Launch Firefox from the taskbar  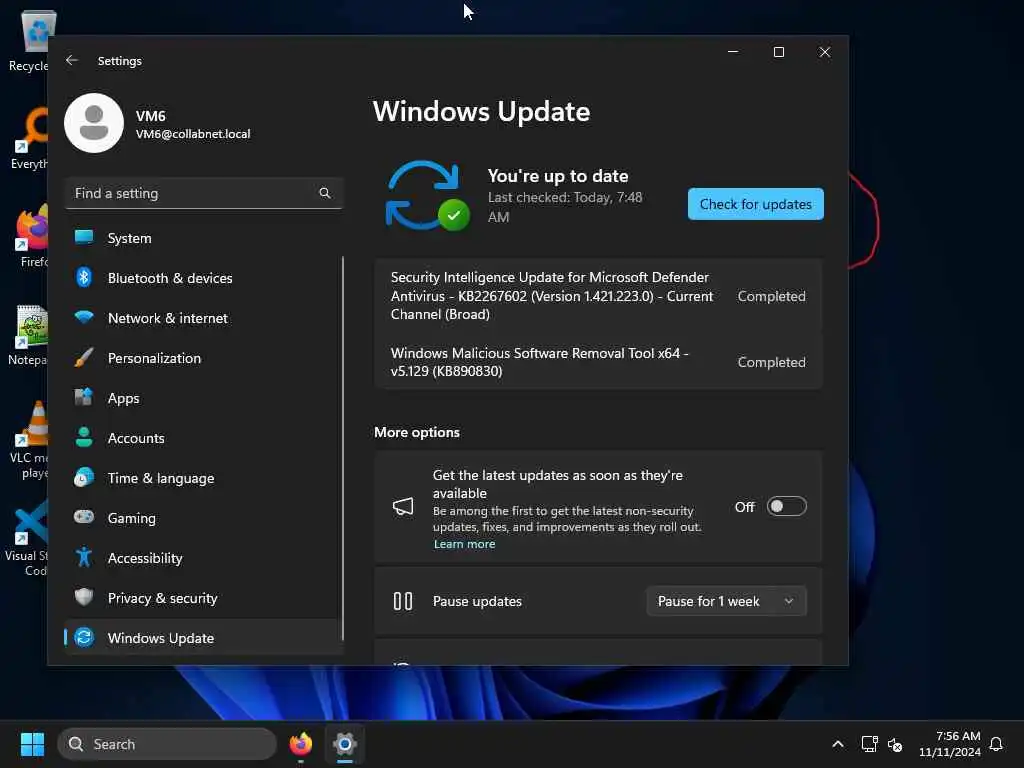(301, 744)
